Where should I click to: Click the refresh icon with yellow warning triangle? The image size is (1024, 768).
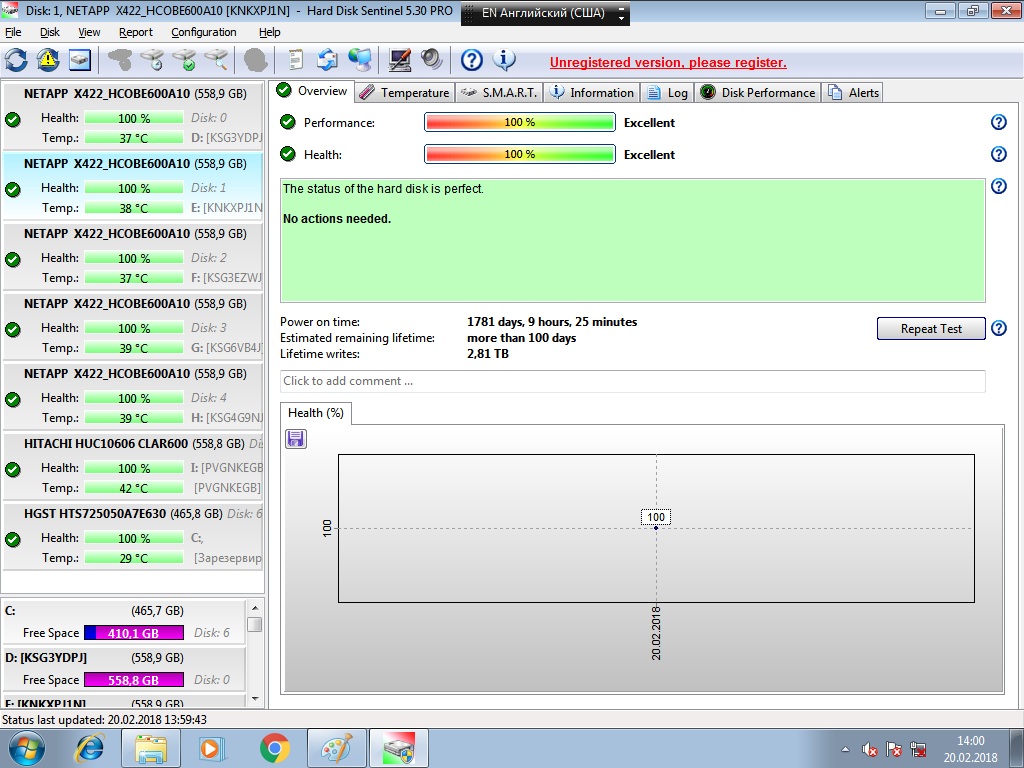(48, 60)
